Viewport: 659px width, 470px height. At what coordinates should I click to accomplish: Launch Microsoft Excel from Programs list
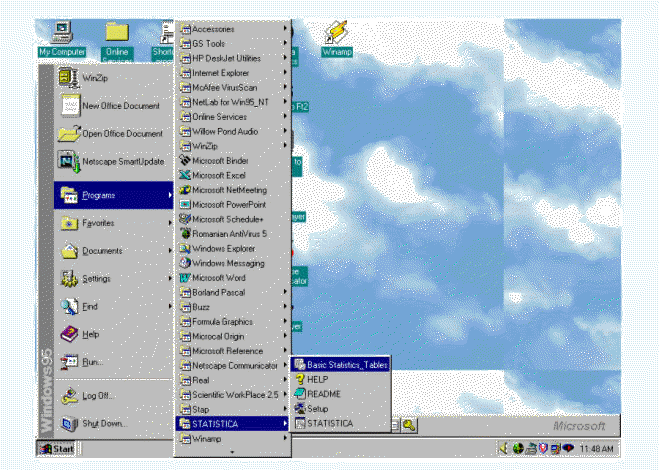click(x=218, y=175)
